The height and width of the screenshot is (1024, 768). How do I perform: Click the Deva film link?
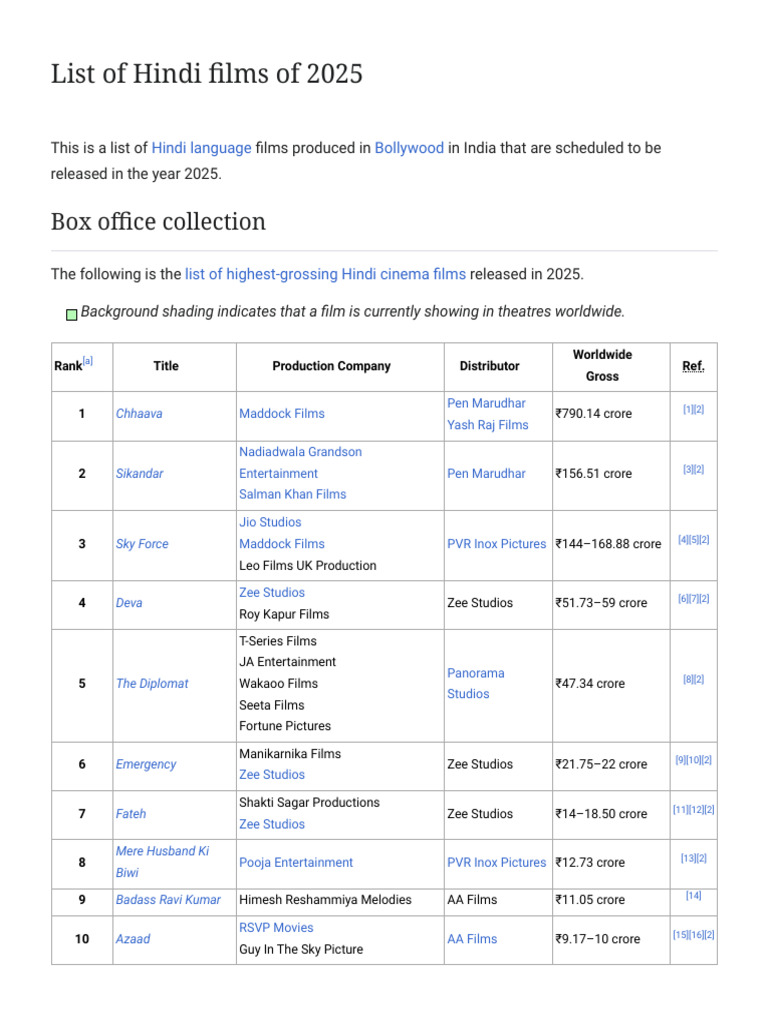[129, 603]
